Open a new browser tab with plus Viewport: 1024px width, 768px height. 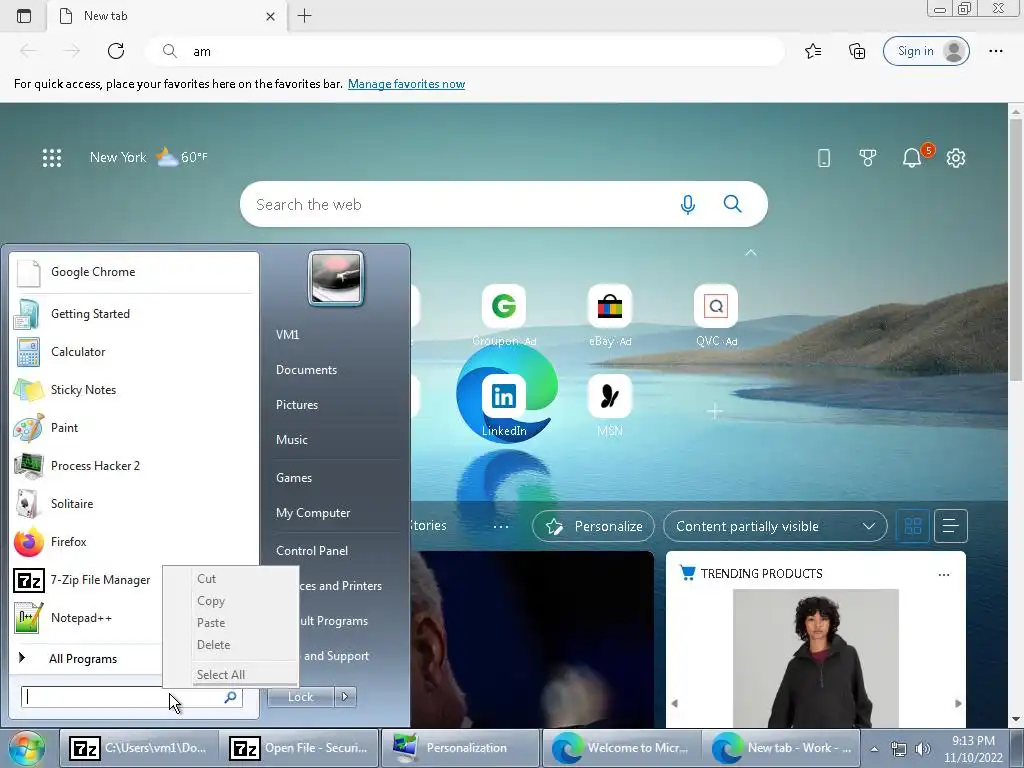click(304, 16)
